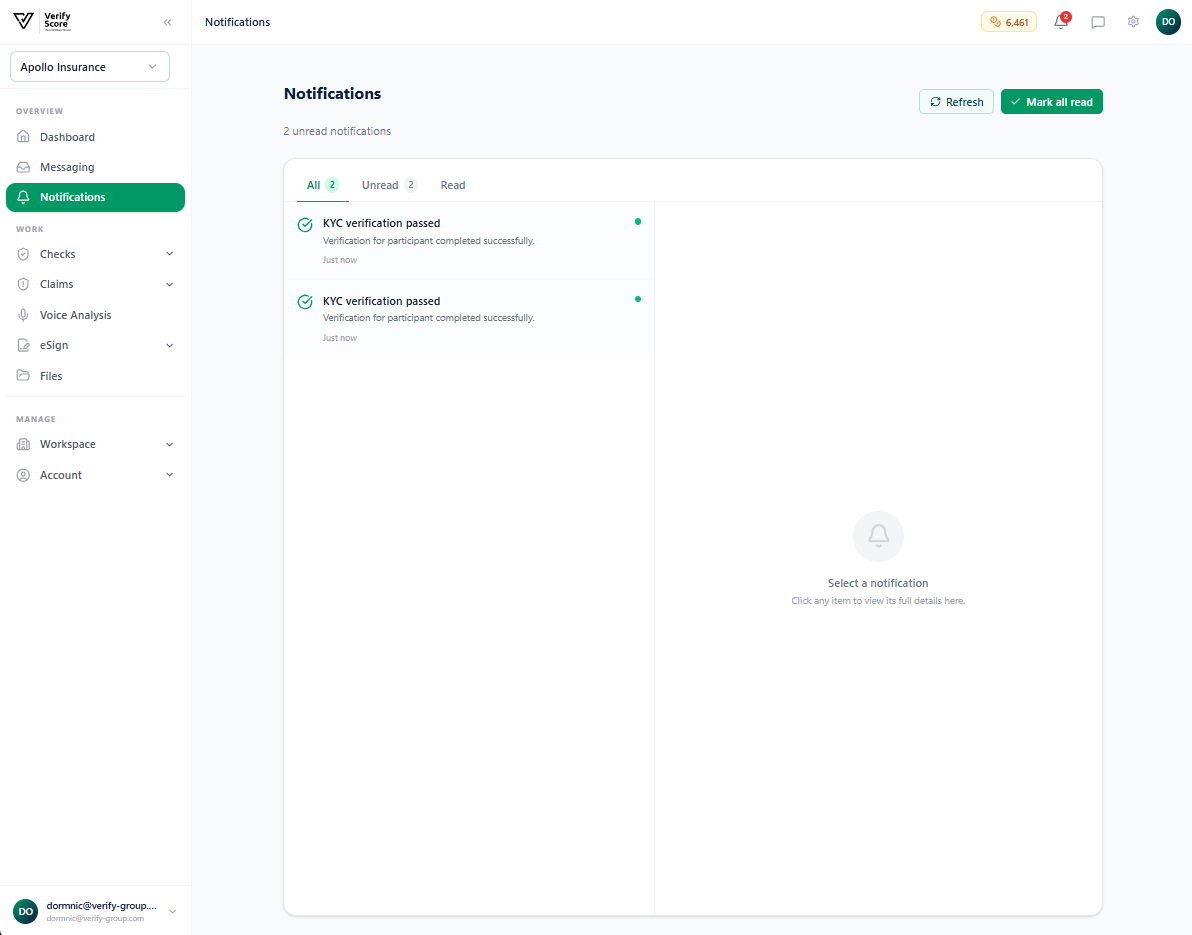Open Dashboard from the sidebar
The image size is (1192, 935).
coord(95,137)
